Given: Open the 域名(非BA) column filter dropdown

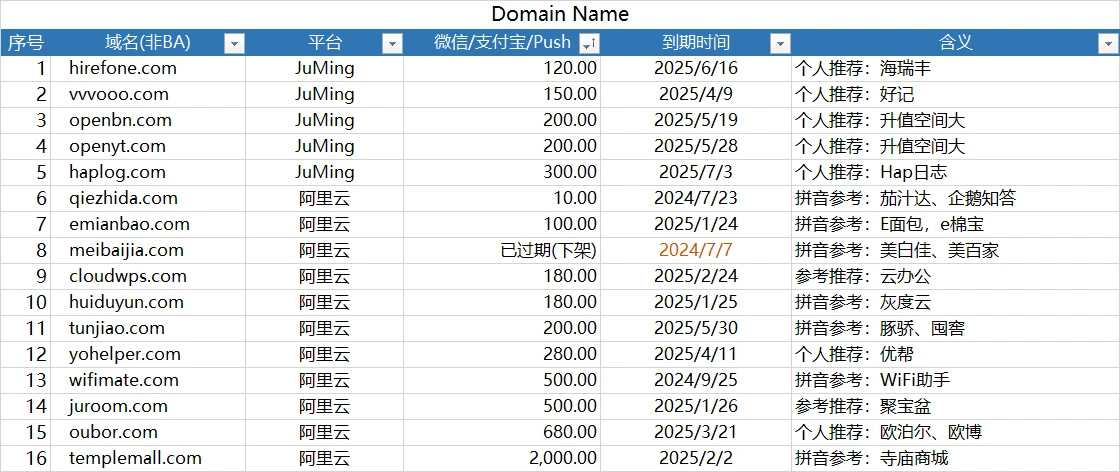Looking at the screenshot, I should [x=234, y=43].
